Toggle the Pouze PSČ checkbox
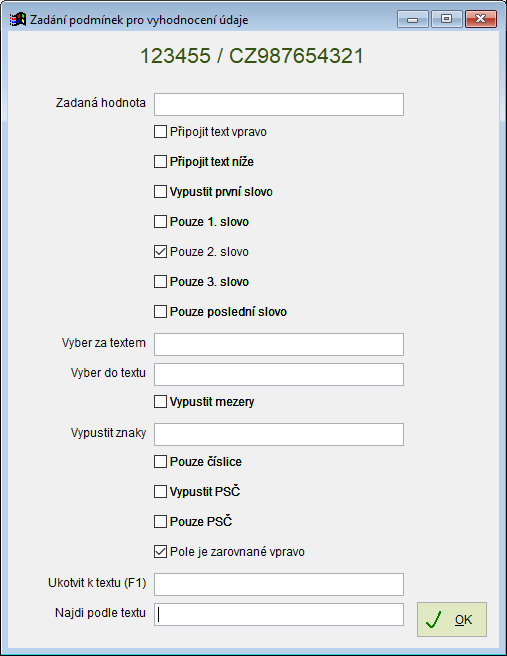The image size is (507, 656). click(160, 522)
